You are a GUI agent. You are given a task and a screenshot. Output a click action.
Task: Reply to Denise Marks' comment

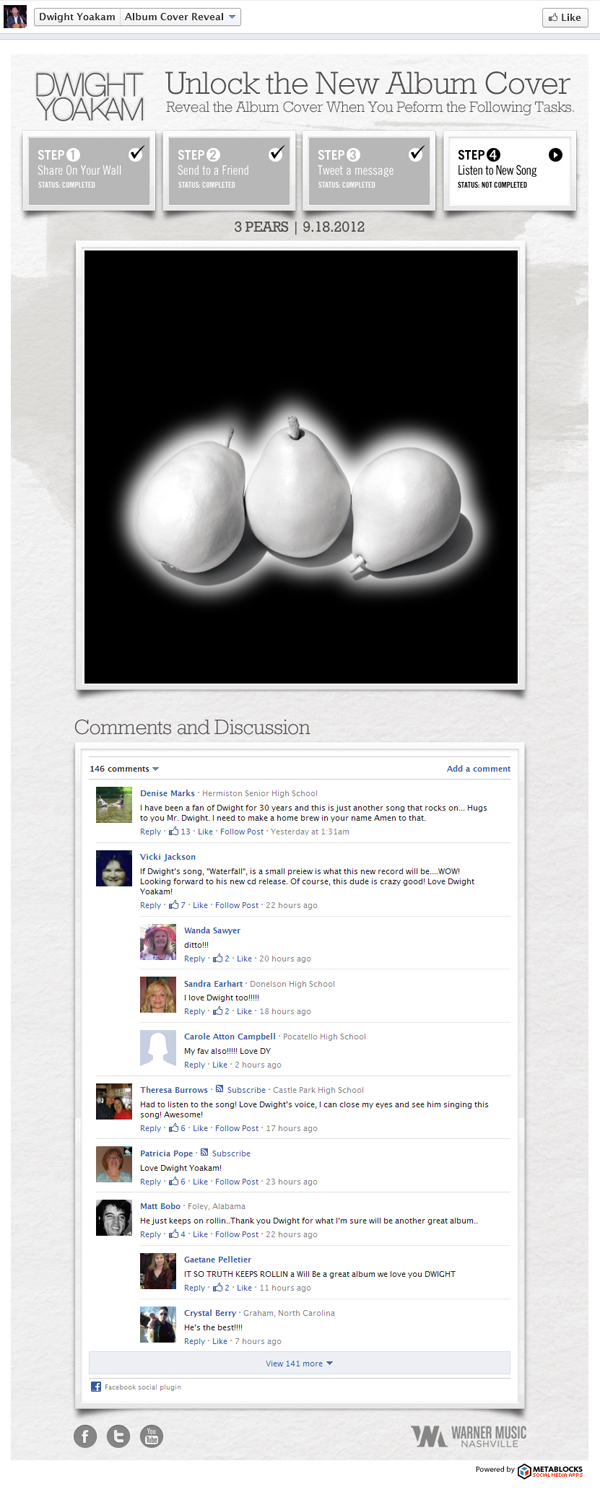[150, 832]
